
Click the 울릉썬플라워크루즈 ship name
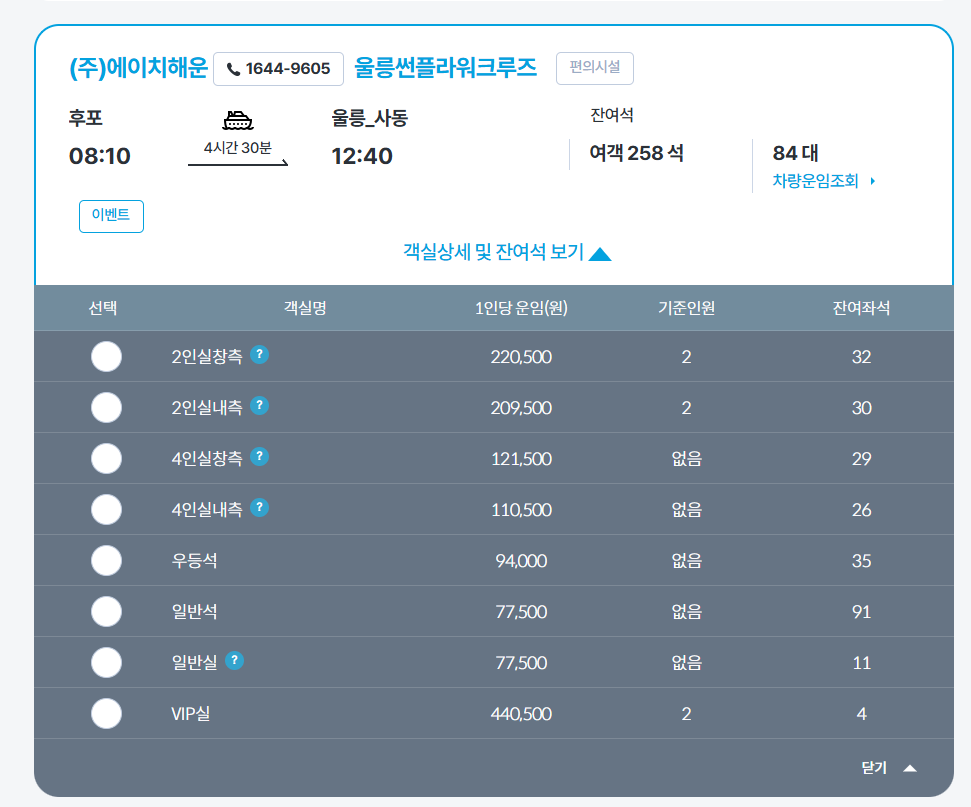click(x=445, y=68)
